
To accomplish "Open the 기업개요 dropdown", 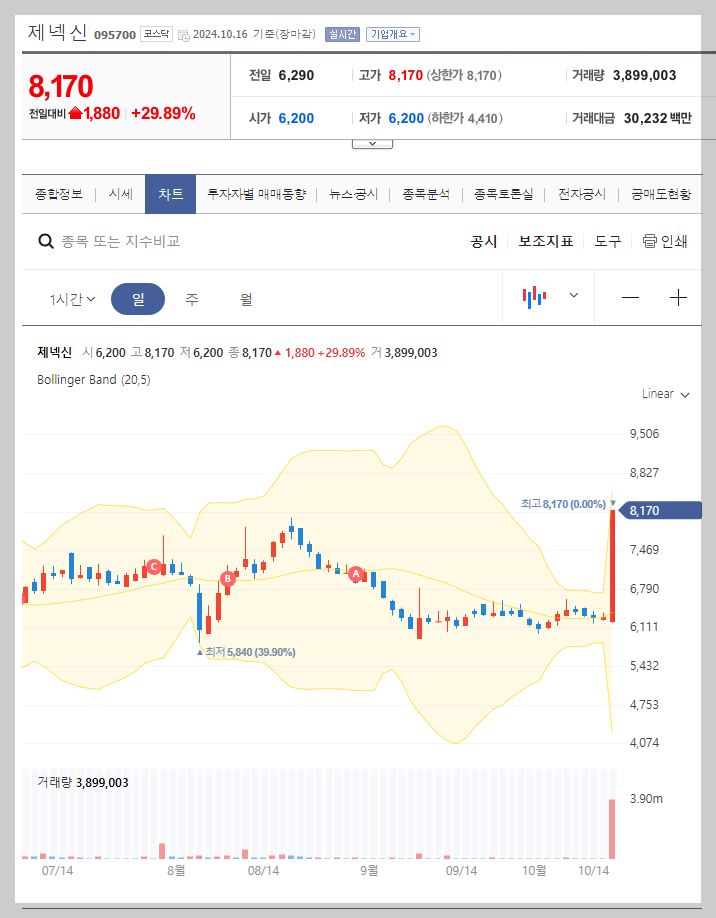I will (x=398, y=33).
